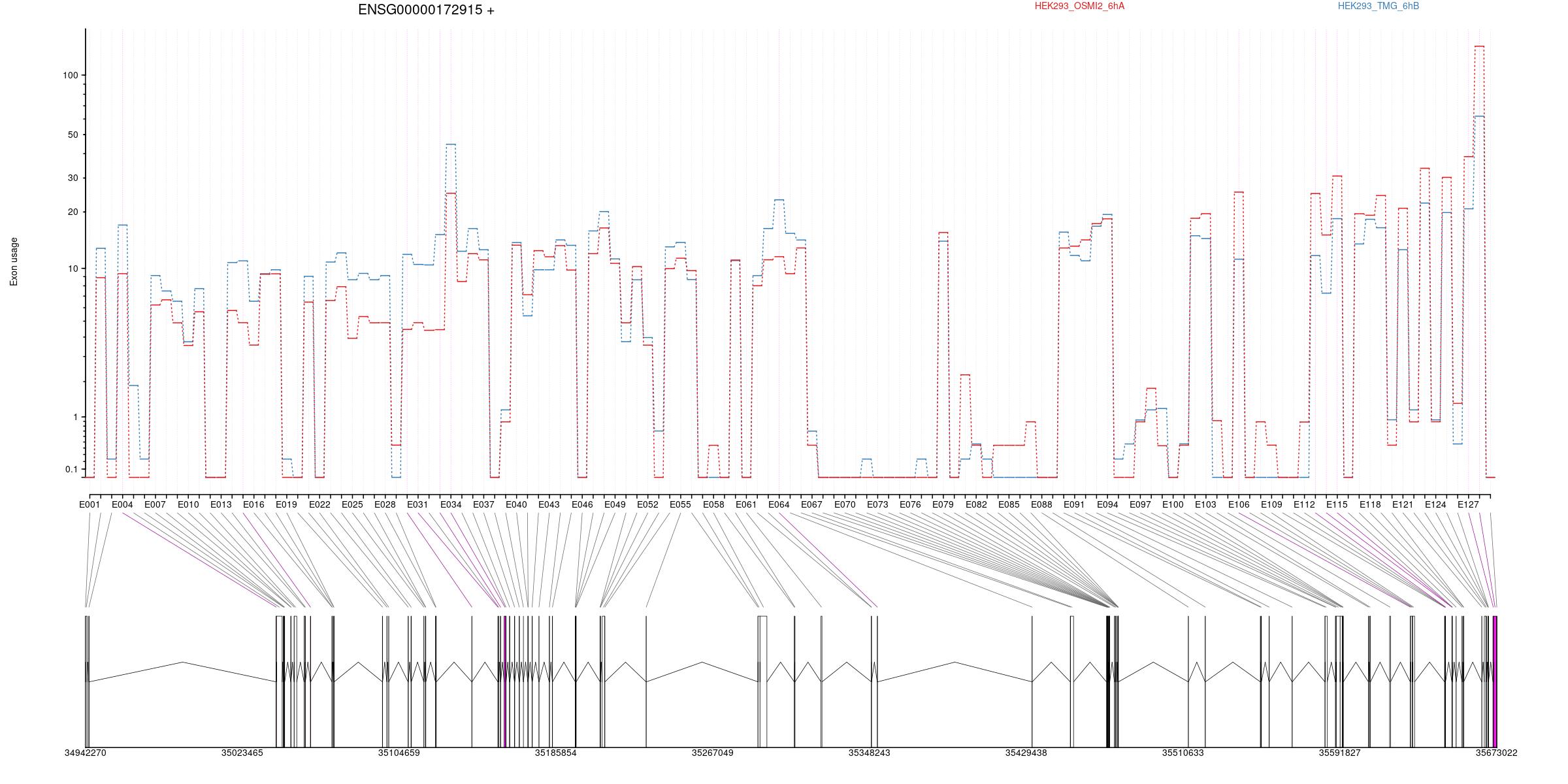
Task: Click exon label E046
Action: [x=582, y=504]
